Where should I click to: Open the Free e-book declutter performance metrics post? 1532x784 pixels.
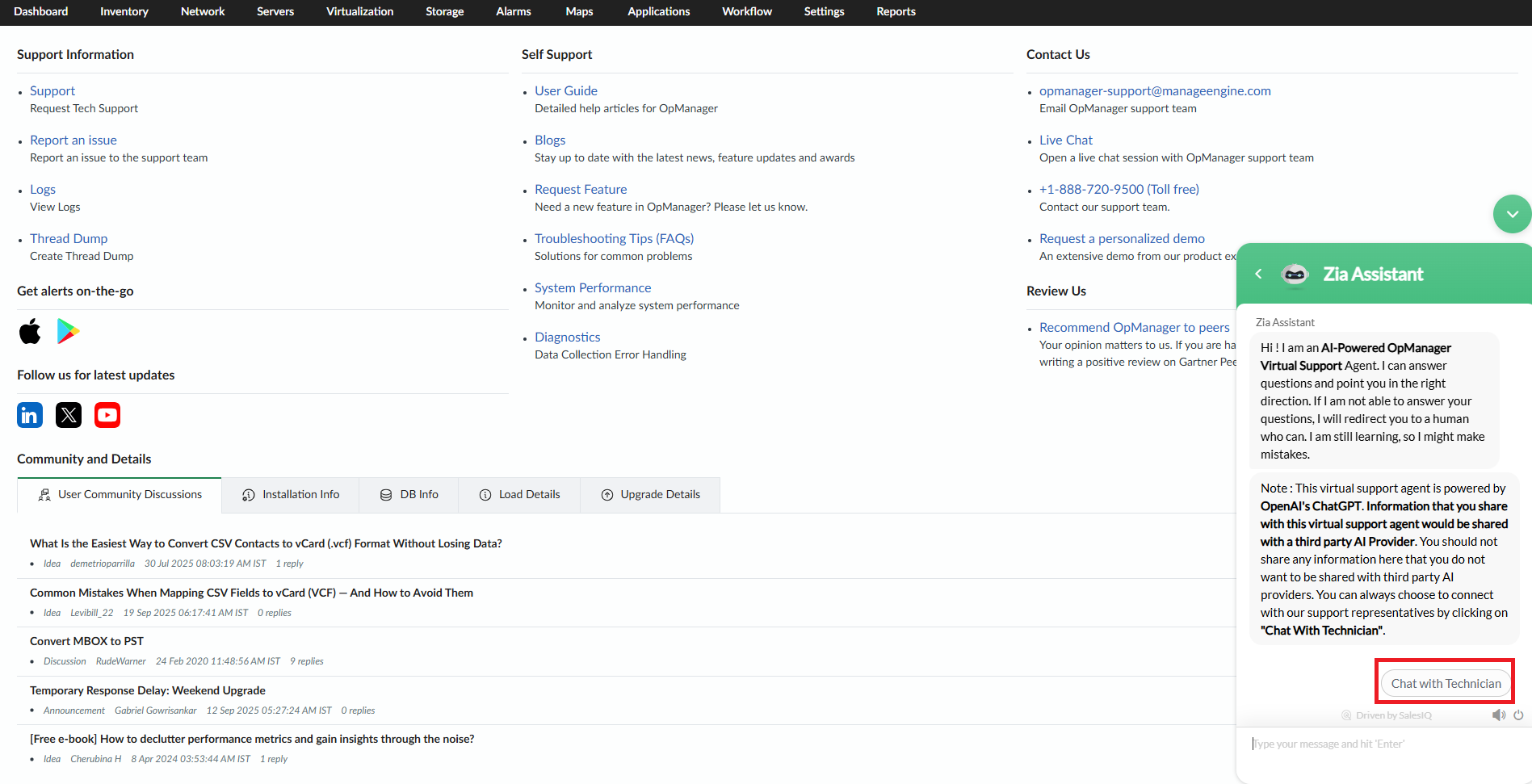click(252, 739)
